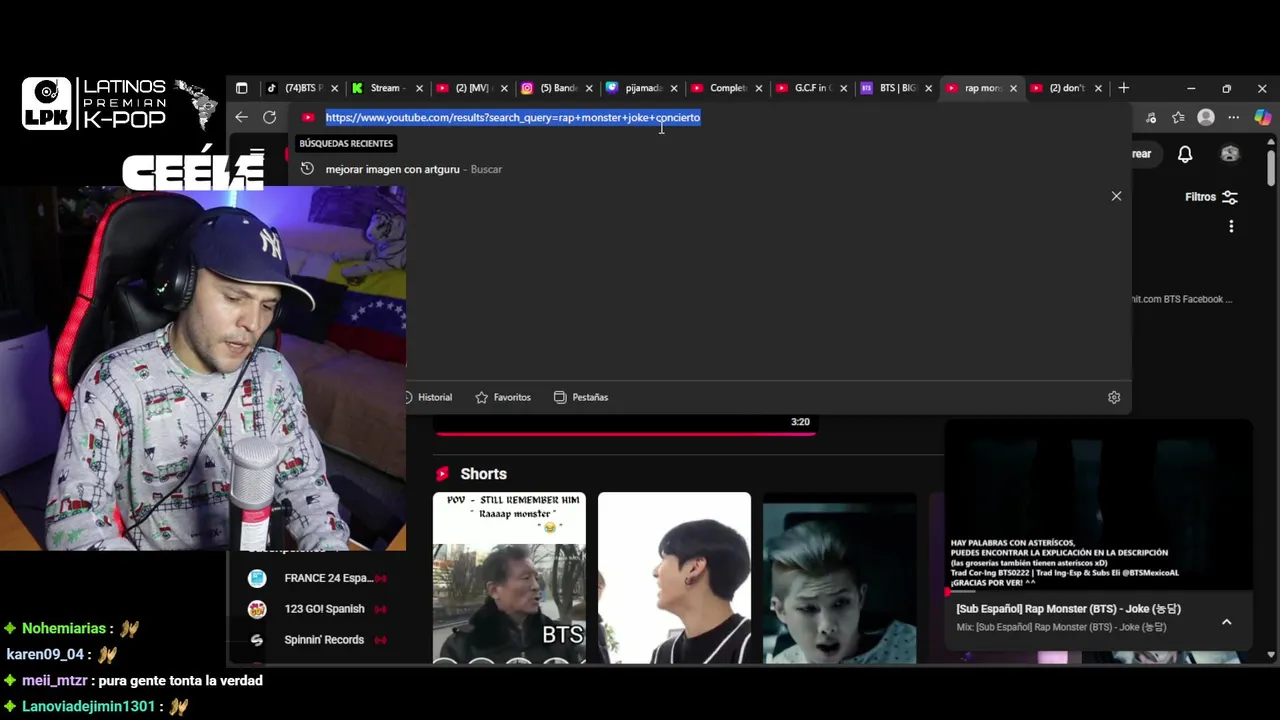Open a new browser tab
This screenshot has height=720, width=1280.
1123,88
